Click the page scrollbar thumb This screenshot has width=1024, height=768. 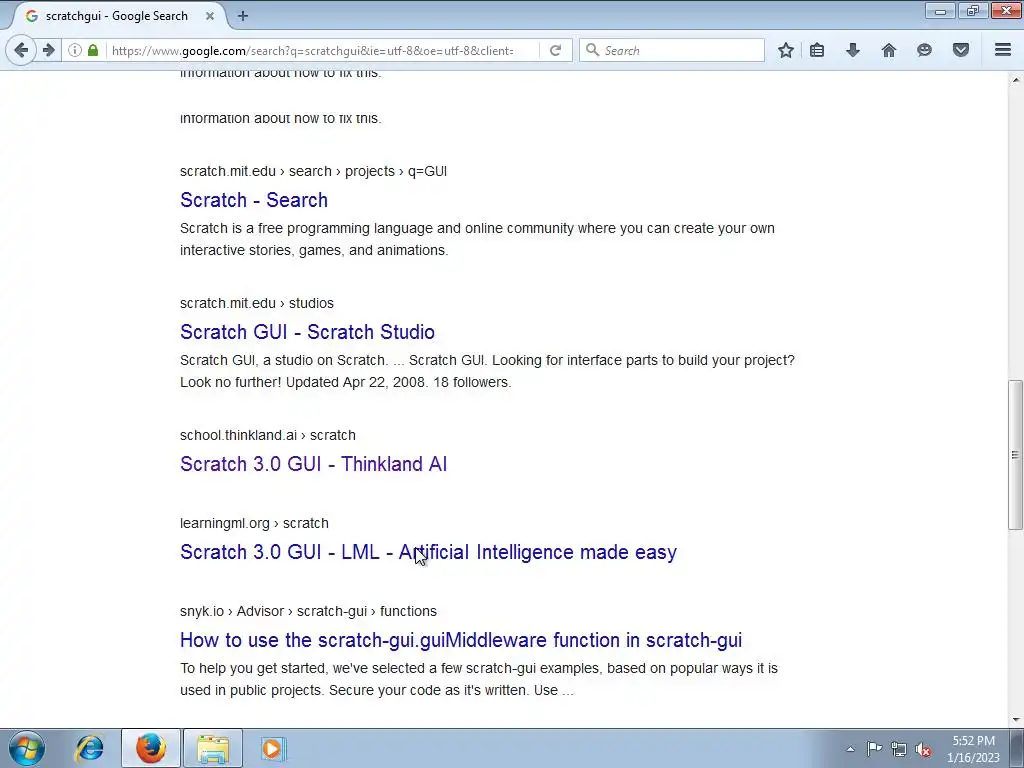coord(1015,455)
